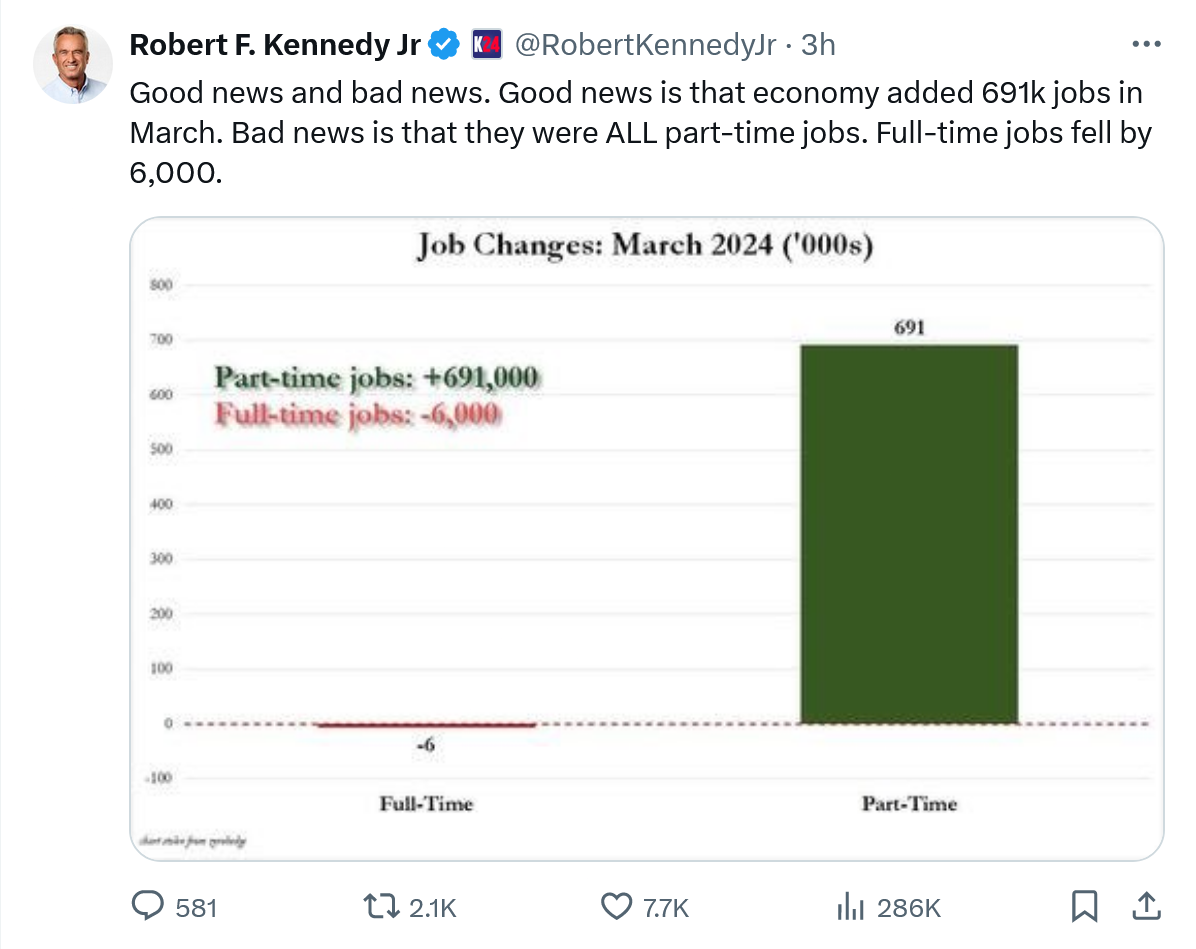The height and width of the screenshot is (949, 1196).
Task: Click the 286K views count
Action: (x=908, y=908)
